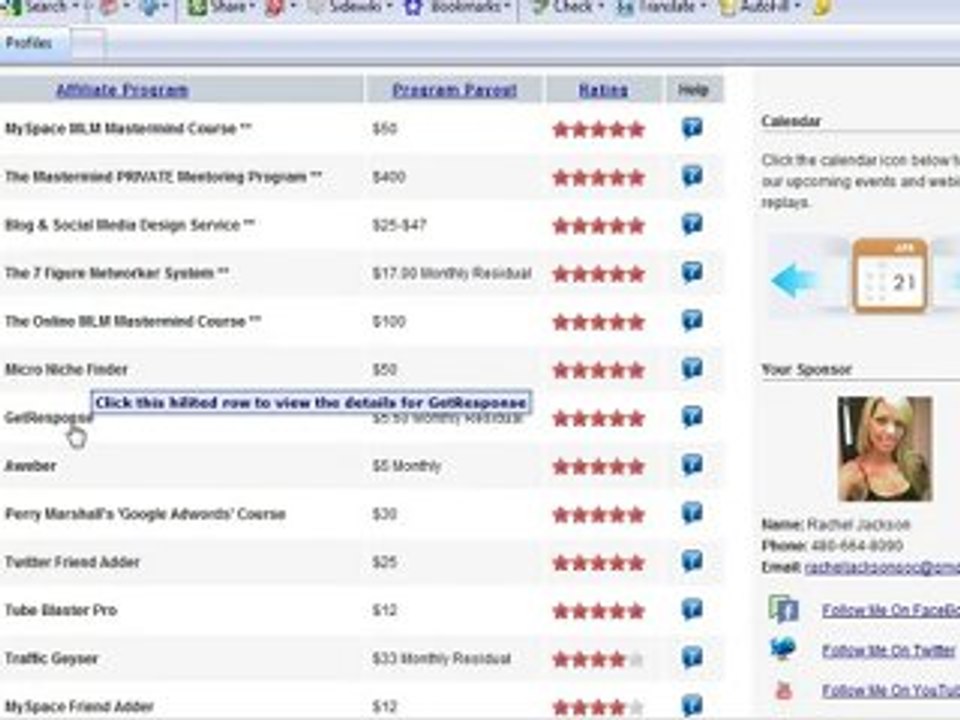
Task: Expand the Bookmarks toolbar dropdown
Action: tap(508, 7)
